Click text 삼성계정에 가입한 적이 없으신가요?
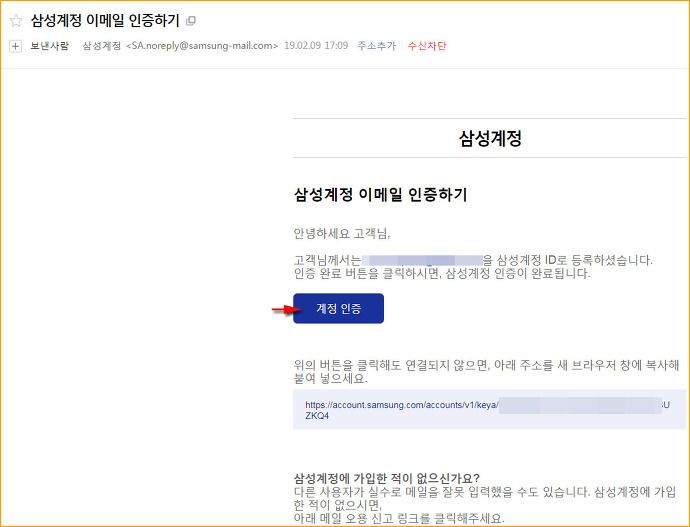The width and height of the screenshot is (690, 527). pos(386,478)
